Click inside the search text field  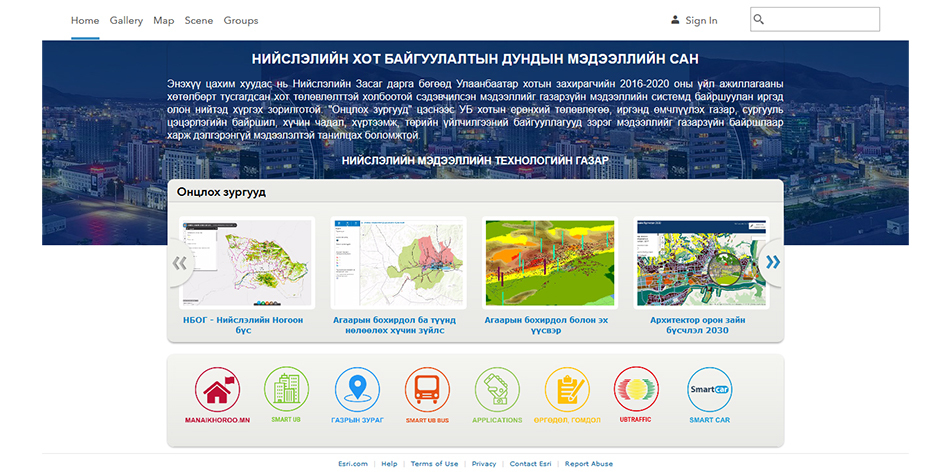822,20
